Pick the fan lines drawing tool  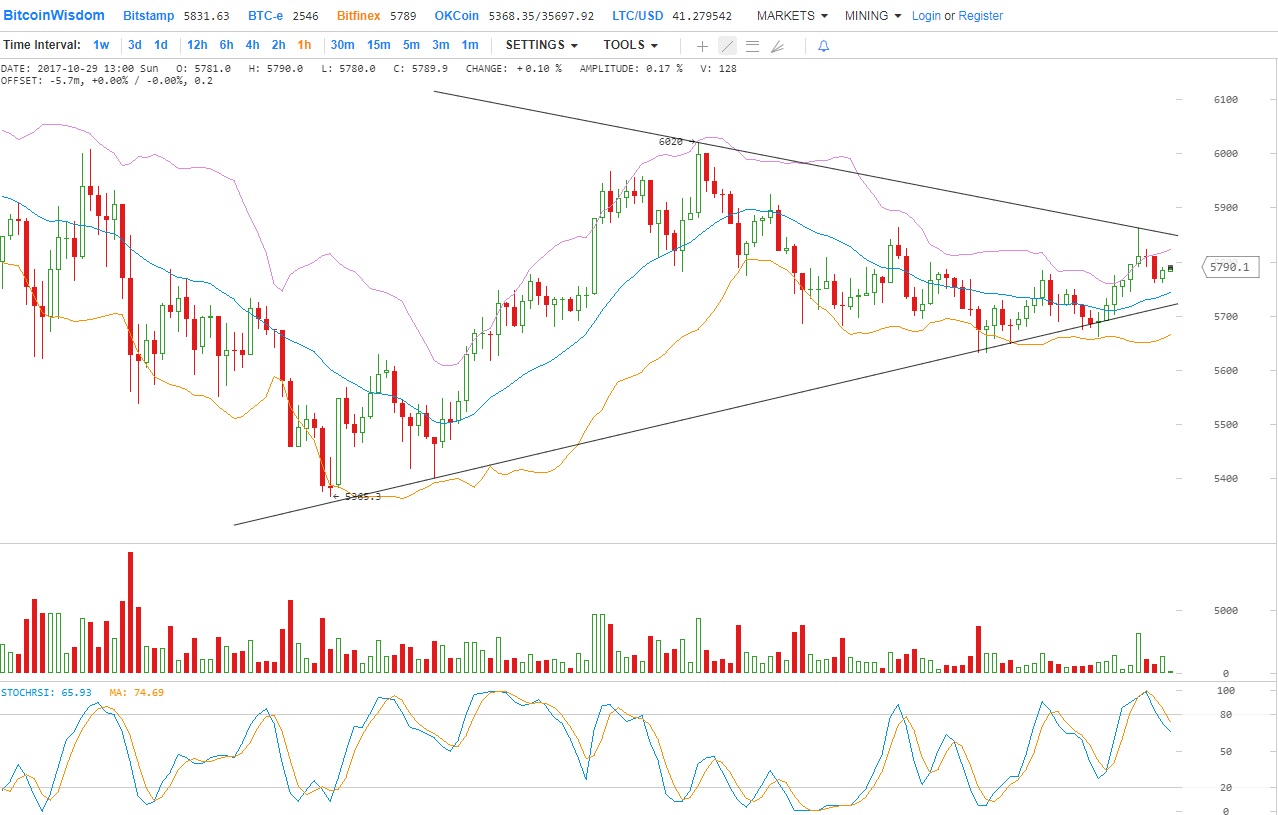pyautogui.click(x=777, y=46)
